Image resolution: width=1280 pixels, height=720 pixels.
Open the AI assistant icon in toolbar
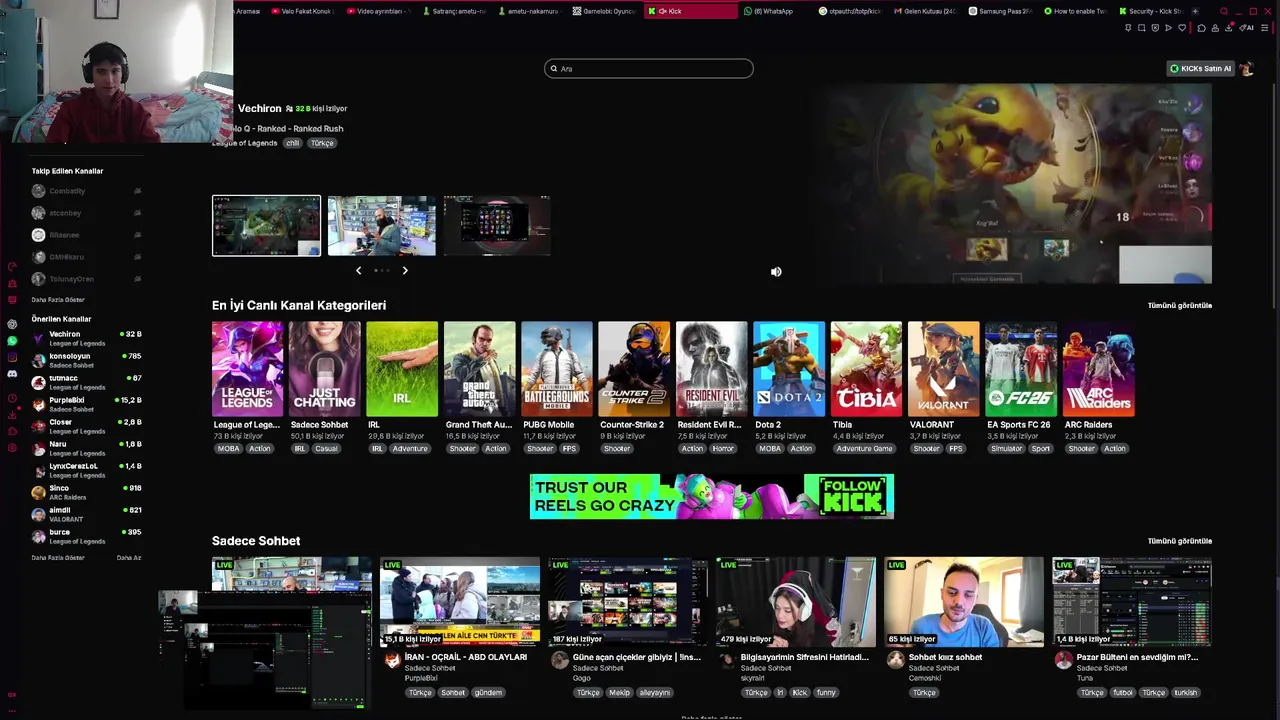pos(1246,28)
